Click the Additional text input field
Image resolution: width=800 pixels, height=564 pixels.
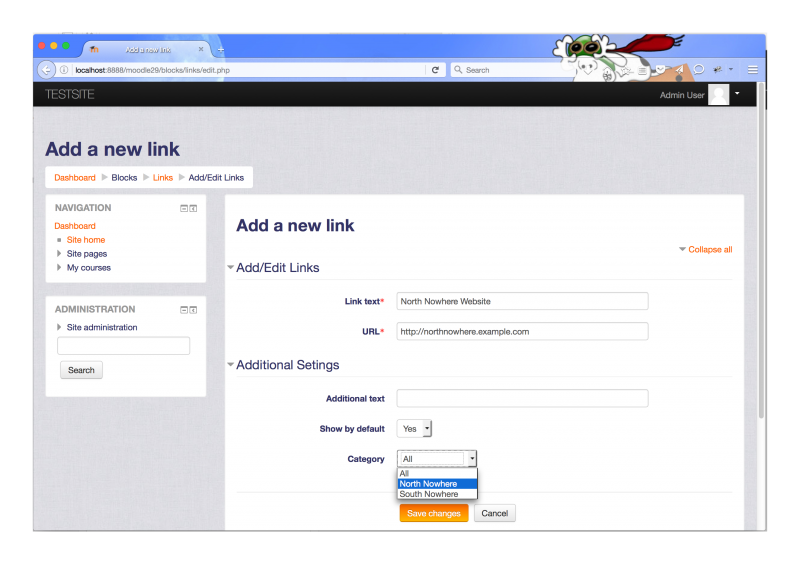point(522,398)
